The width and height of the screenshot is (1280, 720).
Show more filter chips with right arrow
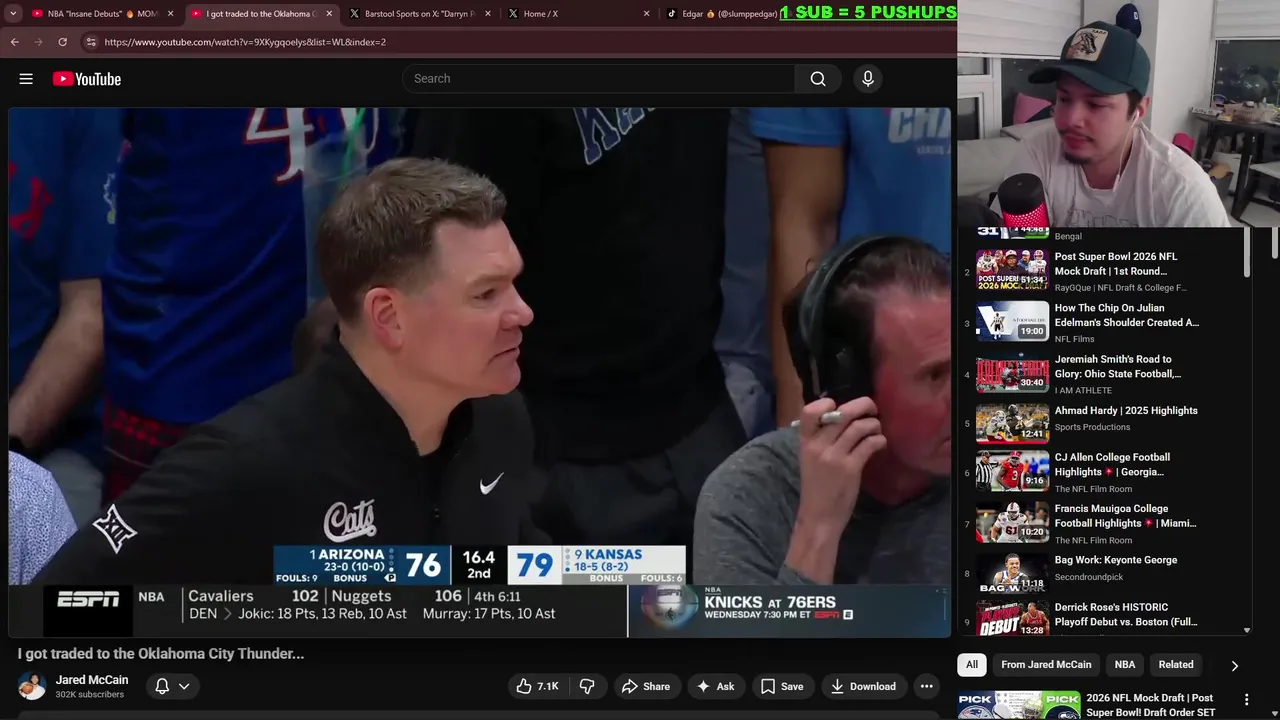[x=1234, y=665]
